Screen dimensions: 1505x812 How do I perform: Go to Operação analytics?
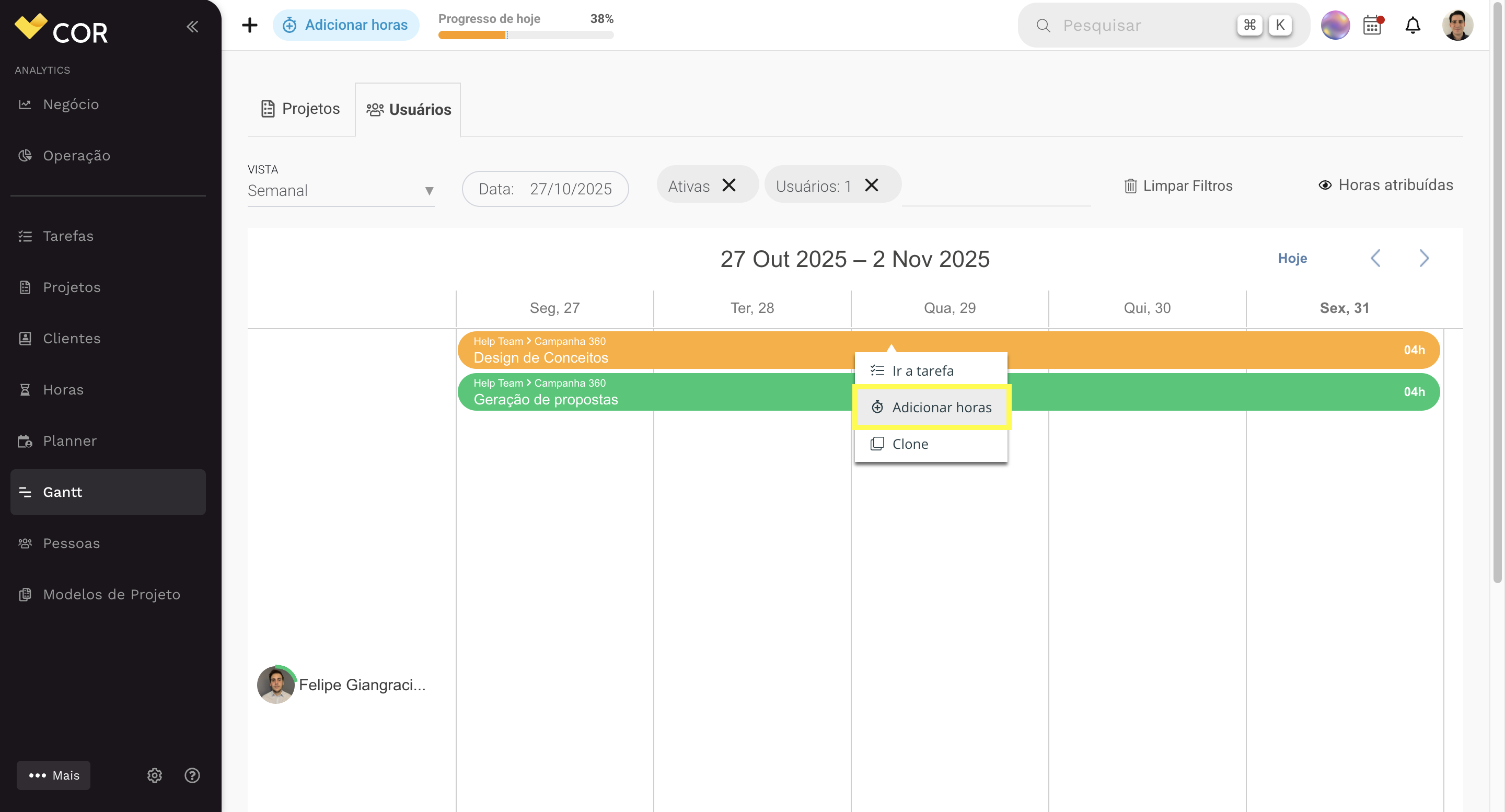(108, 156)
